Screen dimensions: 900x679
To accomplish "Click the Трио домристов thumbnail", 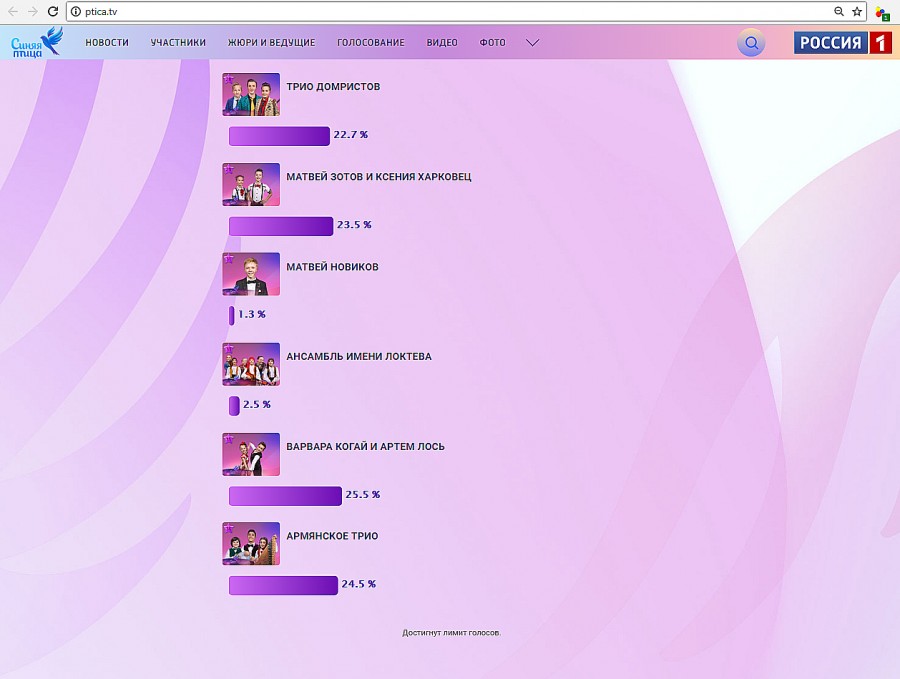I will click(x=251, y=95).
